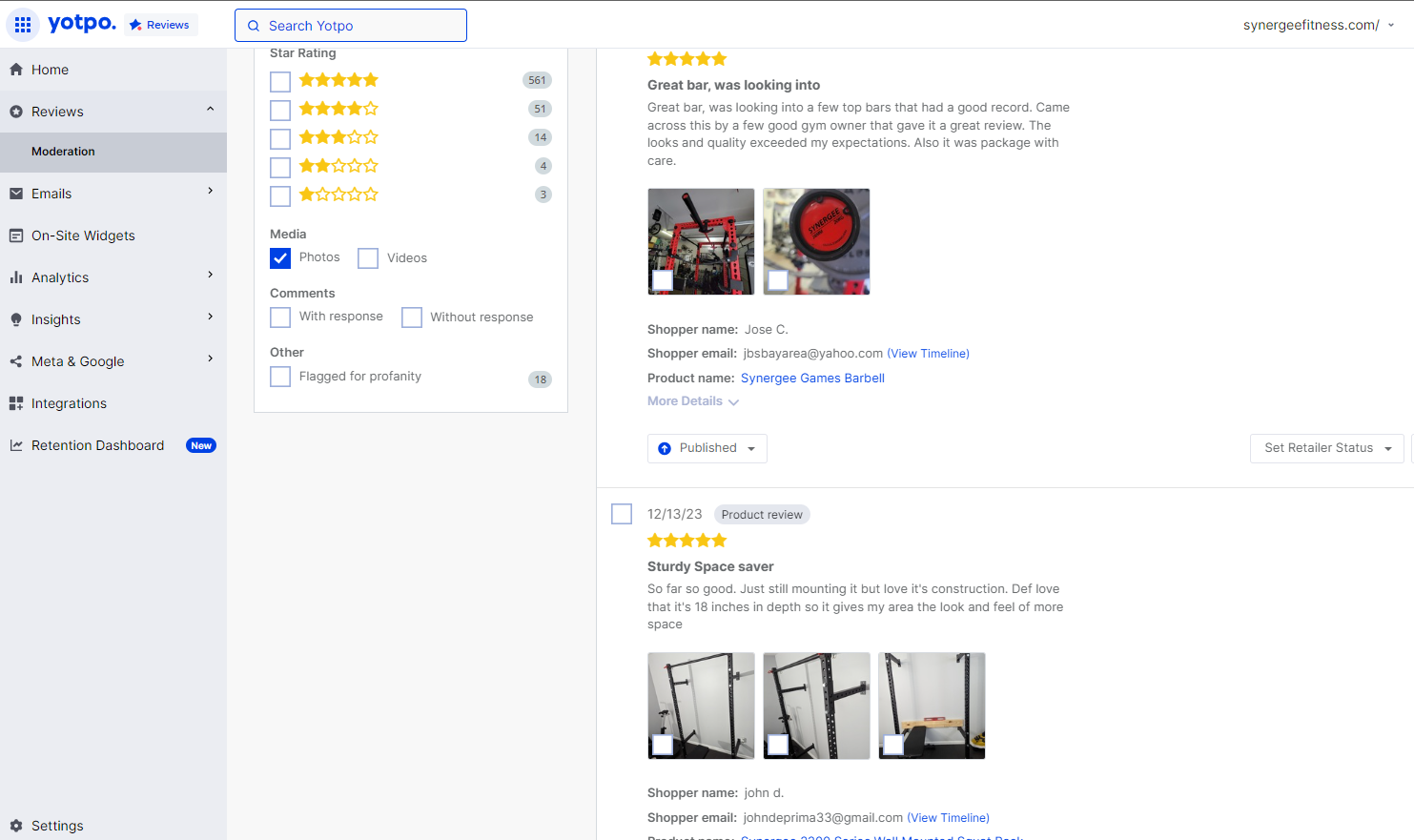Click the On-Site Widgets icon

click(x=16, y=236)
